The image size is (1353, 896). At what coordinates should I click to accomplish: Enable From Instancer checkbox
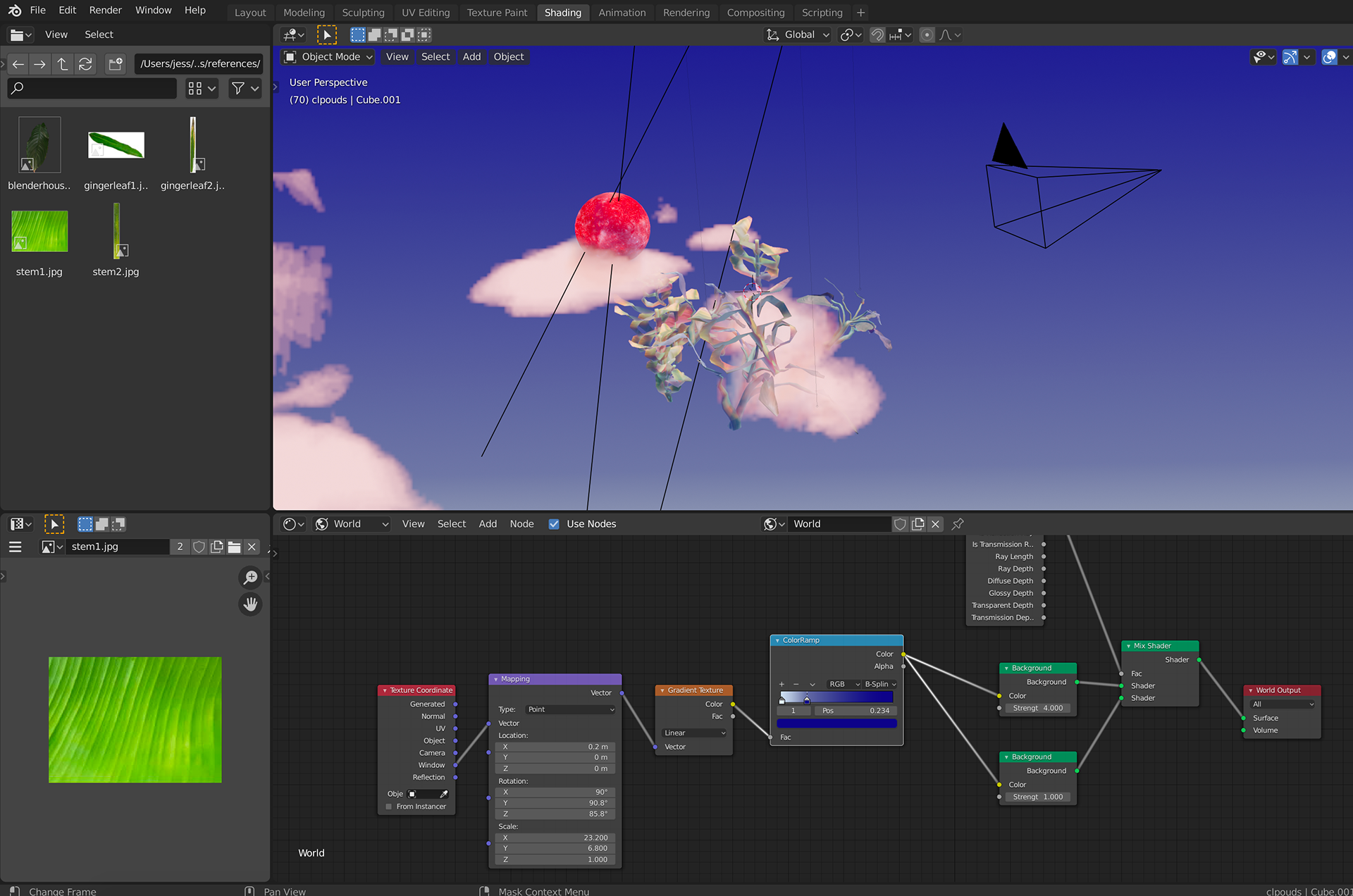pos(388,807)
